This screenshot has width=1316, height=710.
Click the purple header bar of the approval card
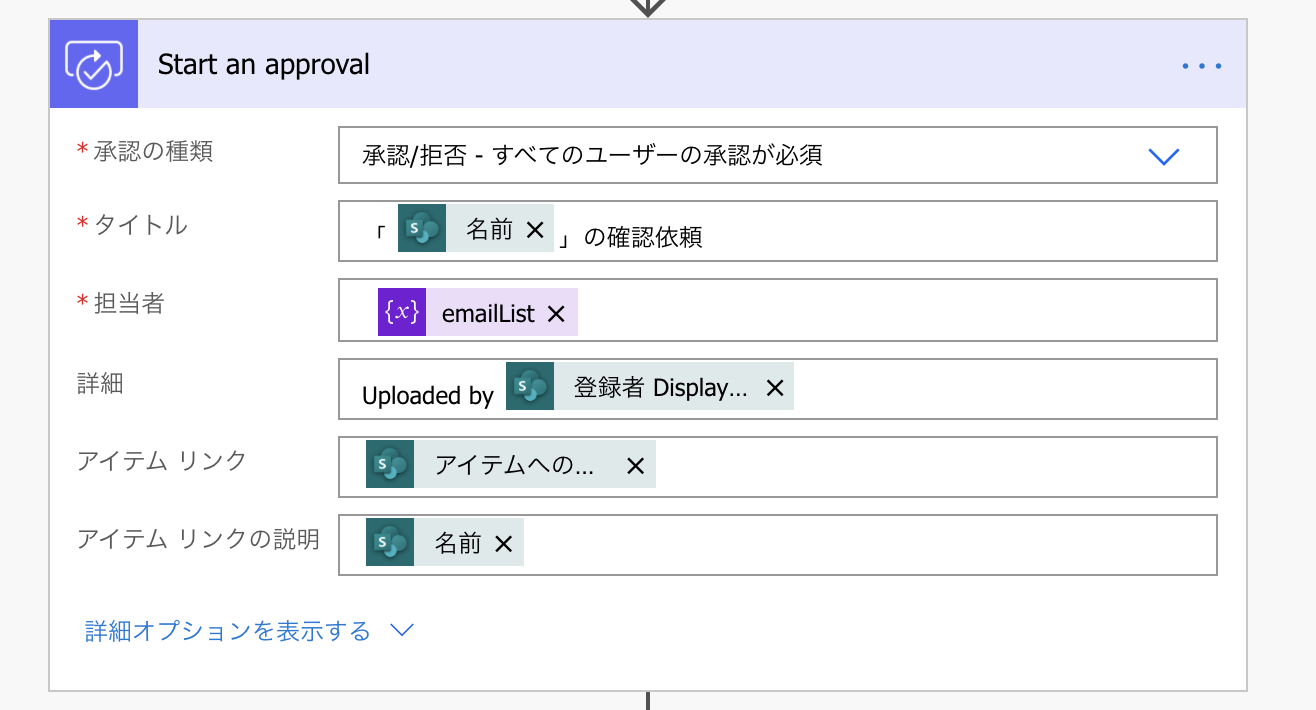(700, 63)
